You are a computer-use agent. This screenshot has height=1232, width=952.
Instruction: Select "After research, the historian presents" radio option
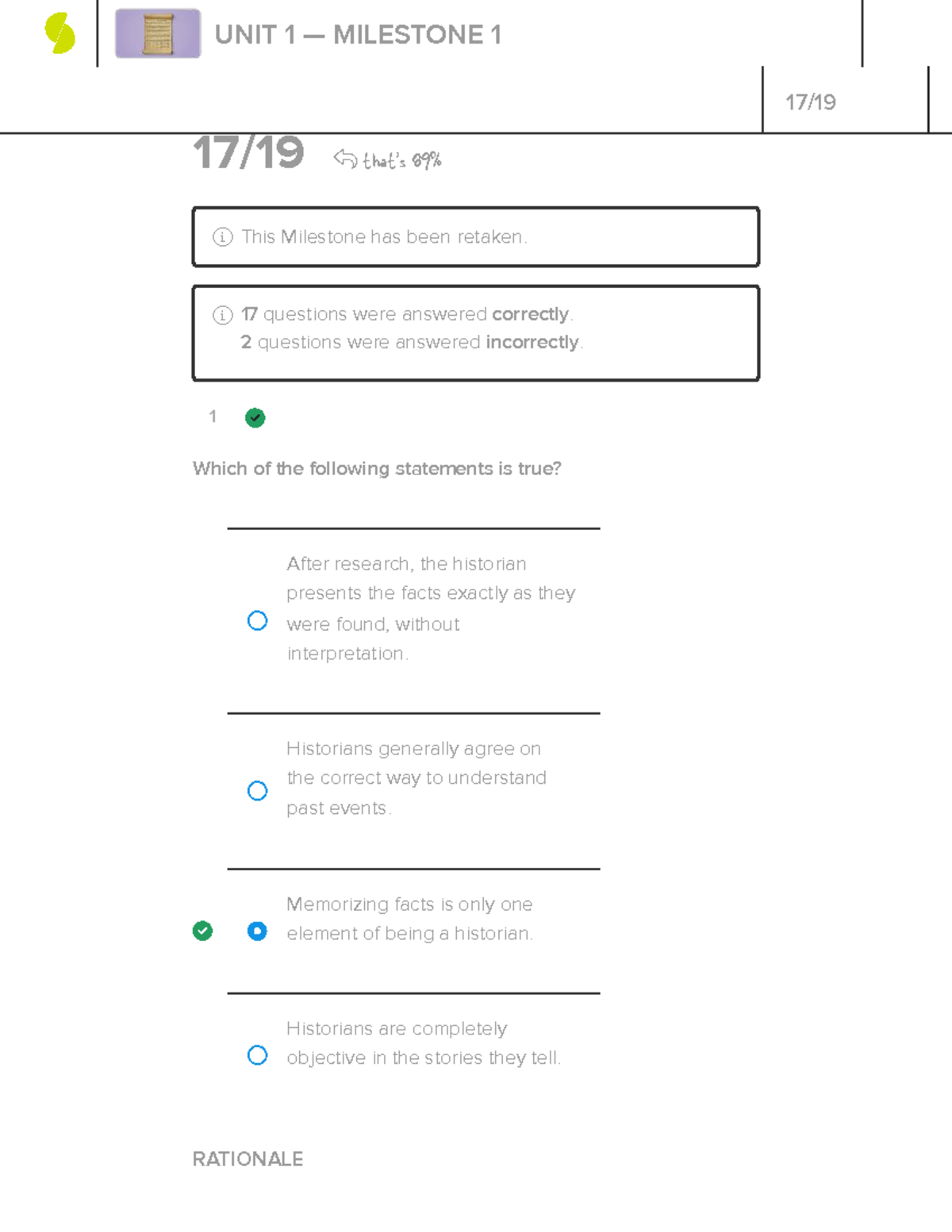click(257, 620)
